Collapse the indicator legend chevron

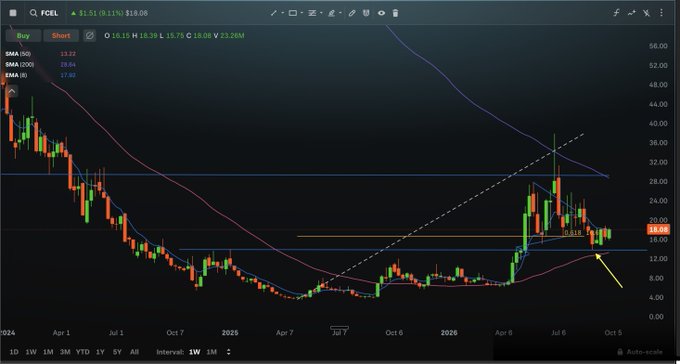tap(12, 91)
